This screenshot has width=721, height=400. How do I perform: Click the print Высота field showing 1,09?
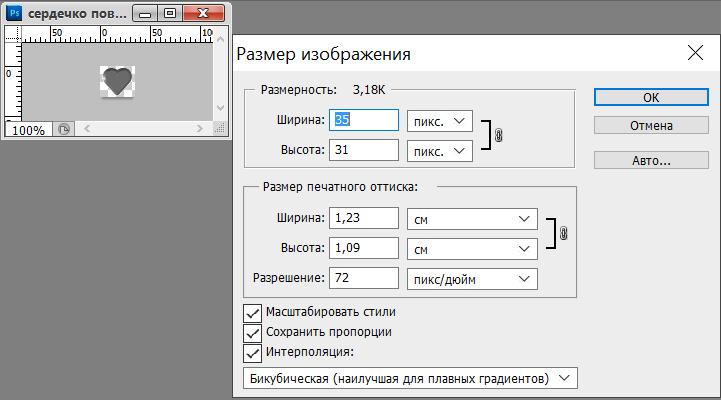364,248
